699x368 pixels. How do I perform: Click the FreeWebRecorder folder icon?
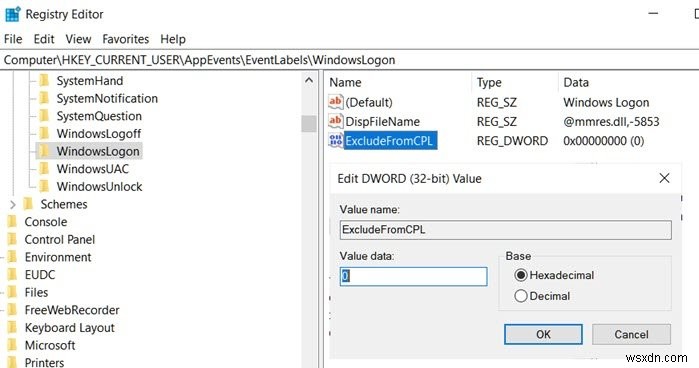tap(12, 310)
